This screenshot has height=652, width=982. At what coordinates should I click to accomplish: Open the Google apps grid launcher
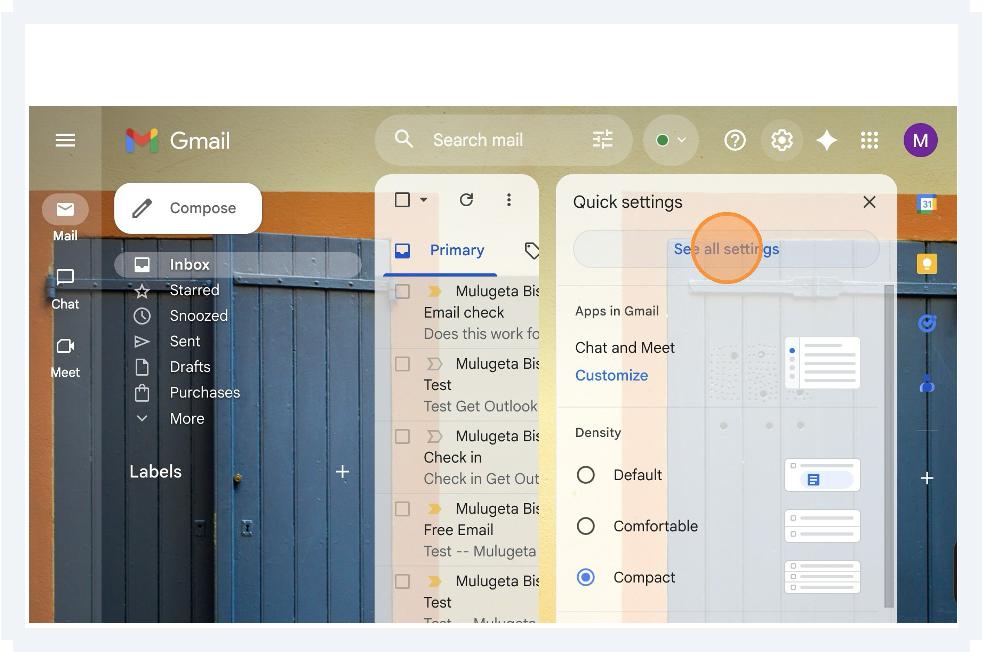pos(870,140)
